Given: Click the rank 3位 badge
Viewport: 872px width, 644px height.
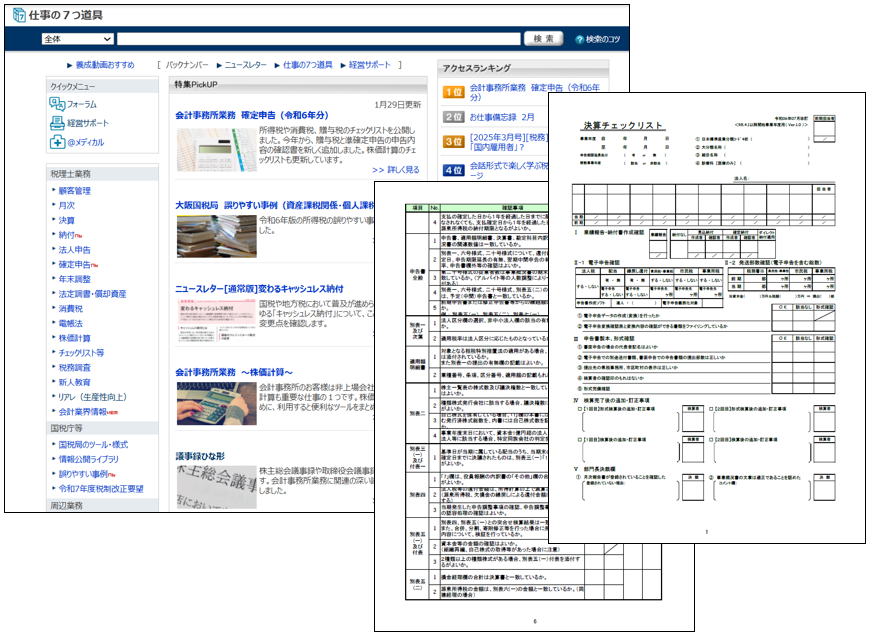Looking at the screenshot, I should [x=452, y=141].
